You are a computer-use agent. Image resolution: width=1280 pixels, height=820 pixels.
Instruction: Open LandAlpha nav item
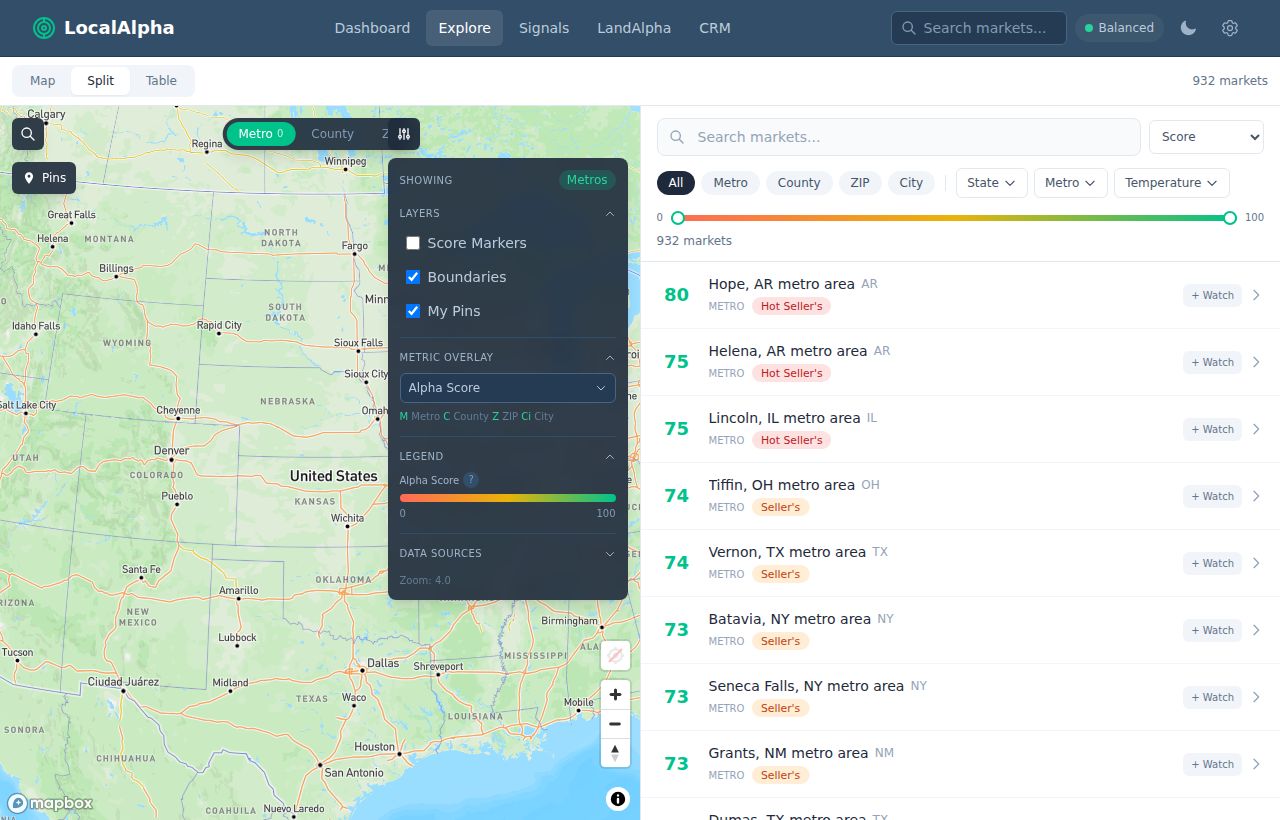pyautogui.click(x=634, y=28)
